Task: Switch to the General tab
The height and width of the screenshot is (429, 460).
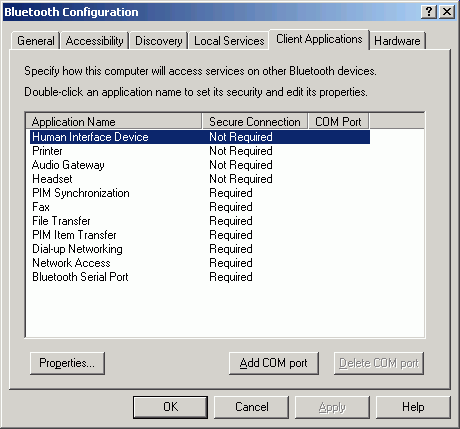Action: click(36, 41)
